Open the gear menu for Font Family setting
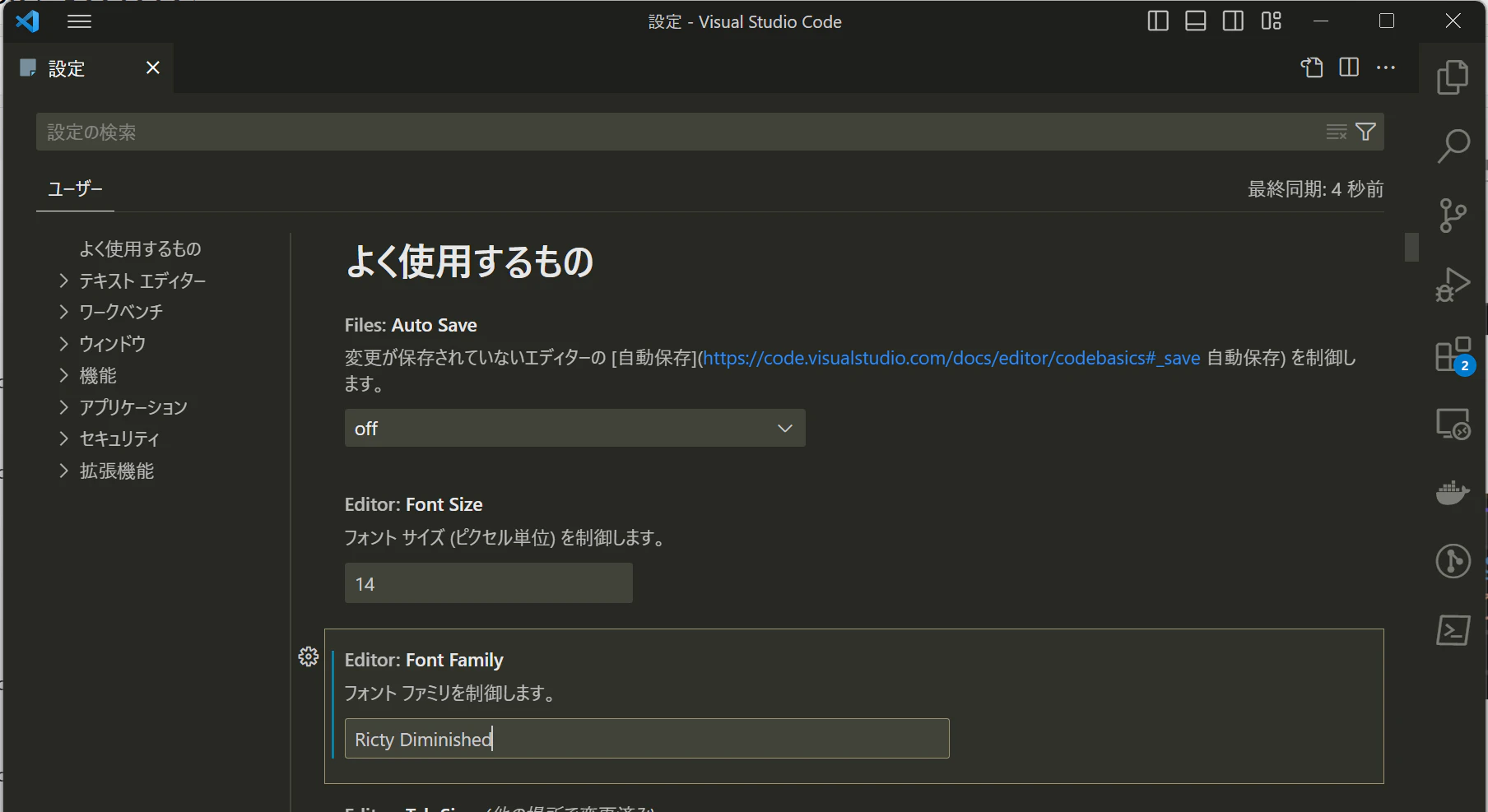 point(309,657)
